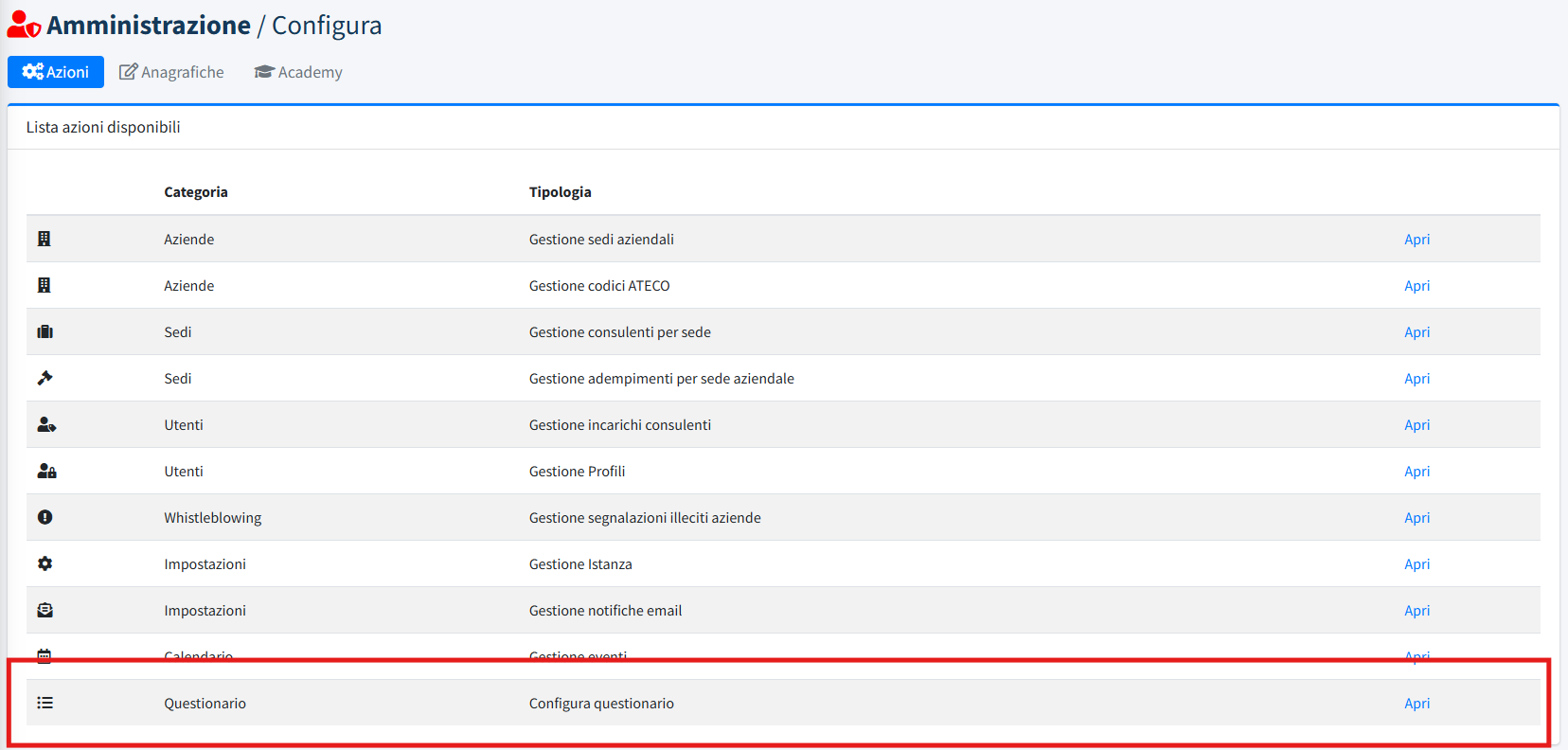Image resolution: width=1568 pixels, height=750 pixels.
Task: Click the gear icon for Gestione Istanza
Action: pyautogui.click(x=45, y=563)
